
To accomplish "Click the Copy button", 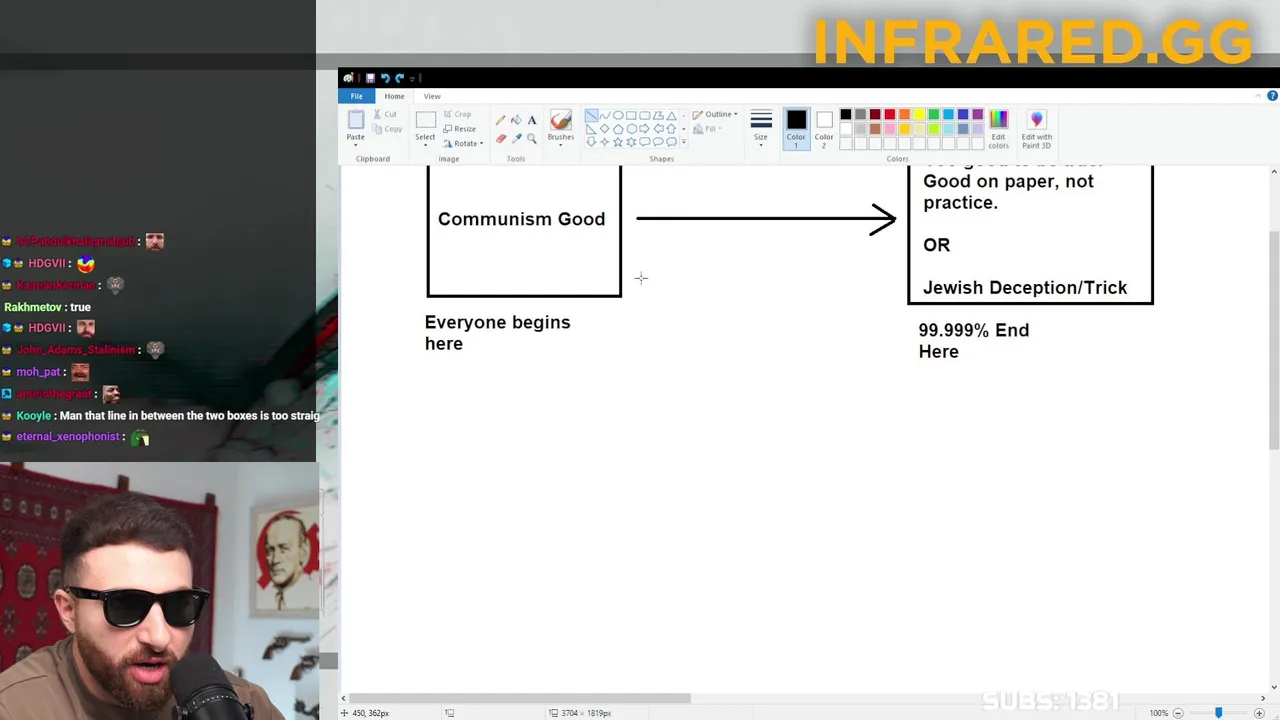I will pos(387,129).
